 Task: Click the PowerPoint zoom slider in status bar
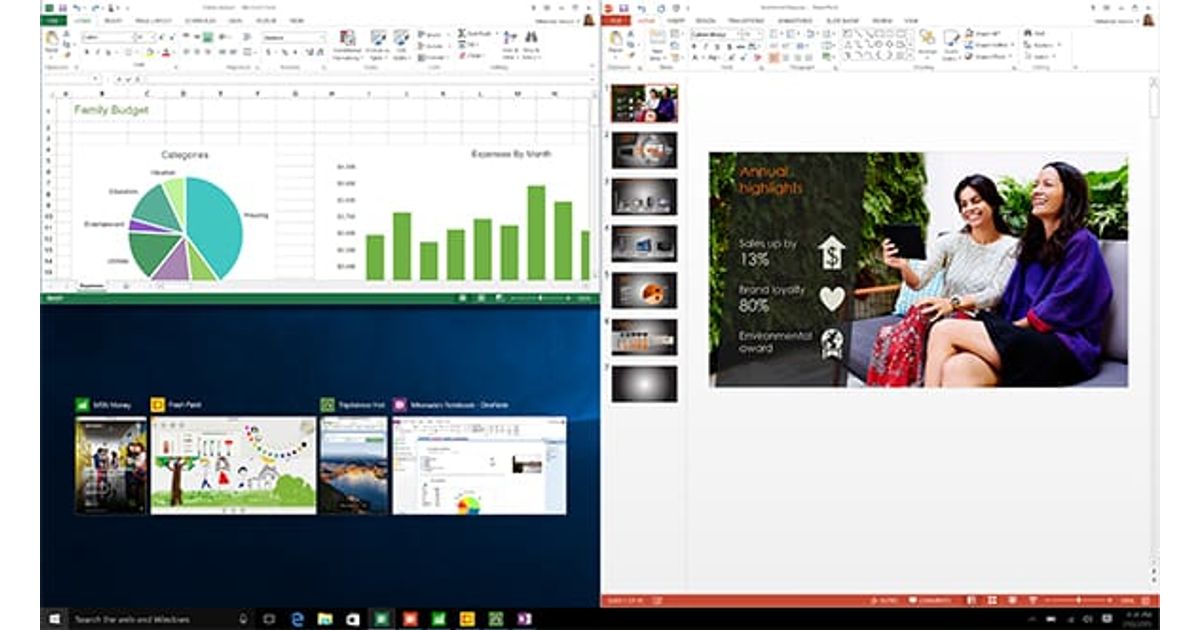pos(1078,600)
